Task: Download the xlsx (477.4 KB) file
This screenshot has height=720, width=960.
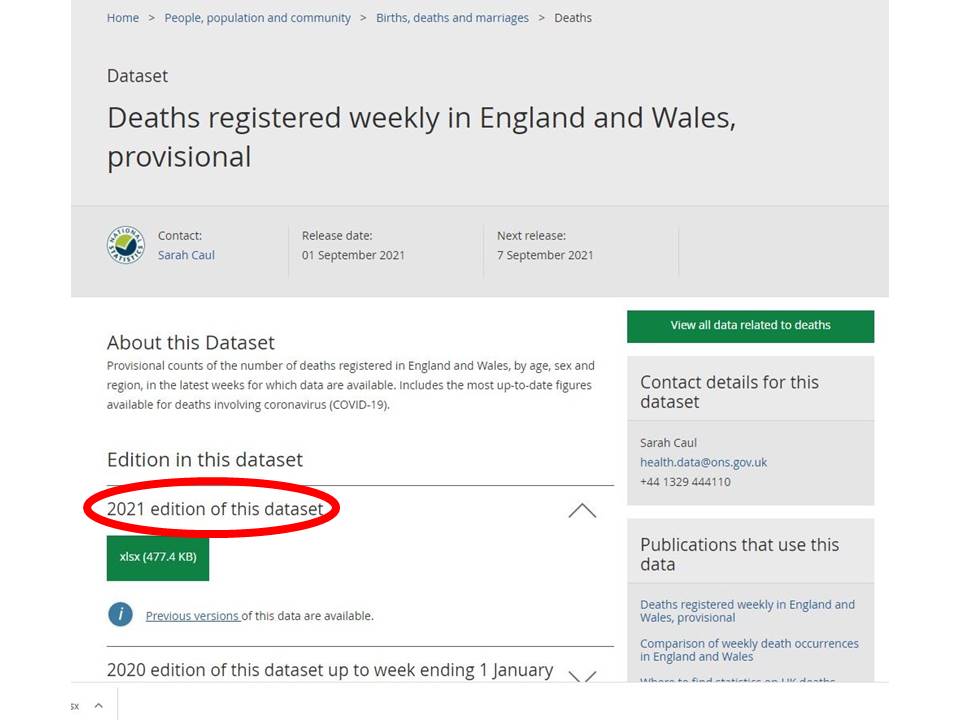Action: 158,557
